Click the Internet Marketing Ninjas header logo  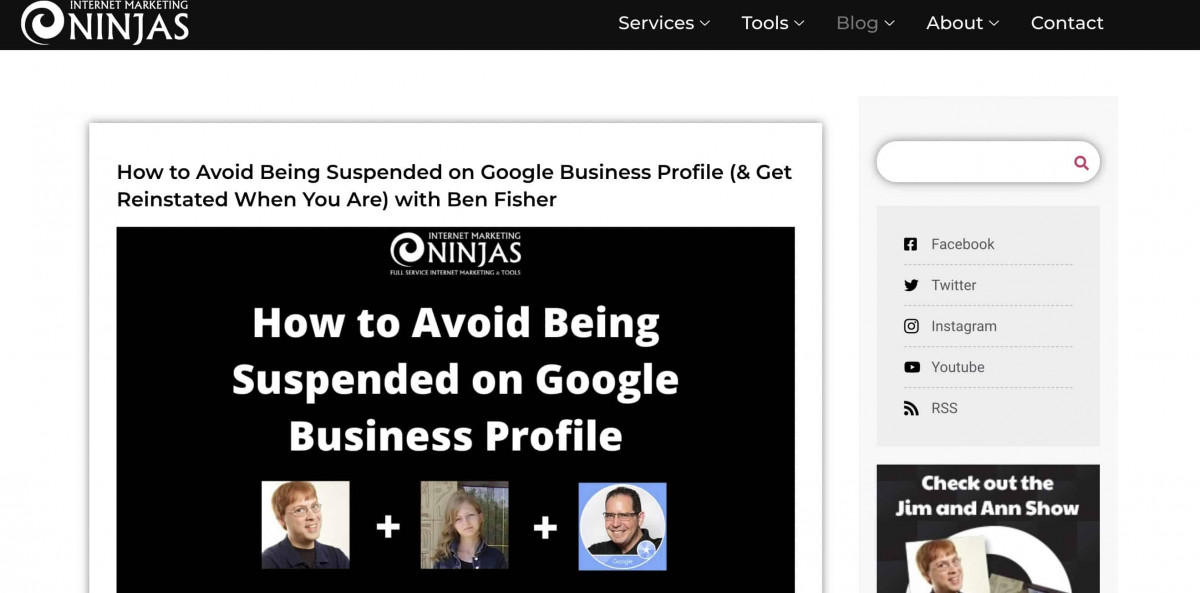(105, 23)
